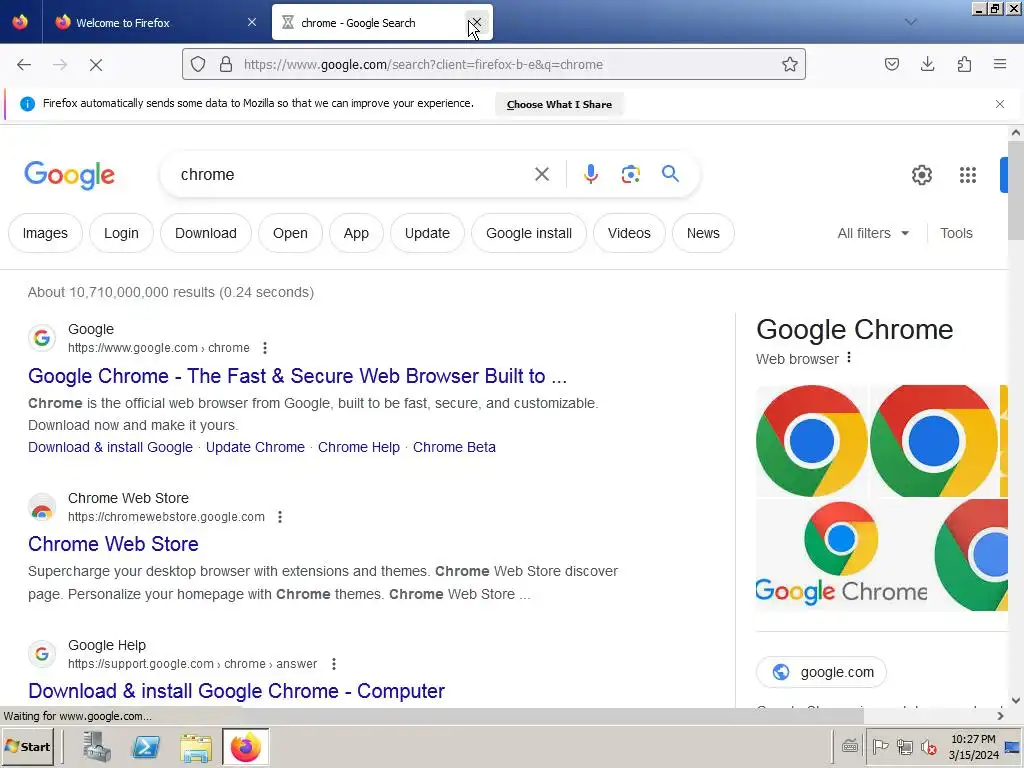Focus the URL address bar
This screenshot has height=768, width=1024.
click(x=494, y=65)
